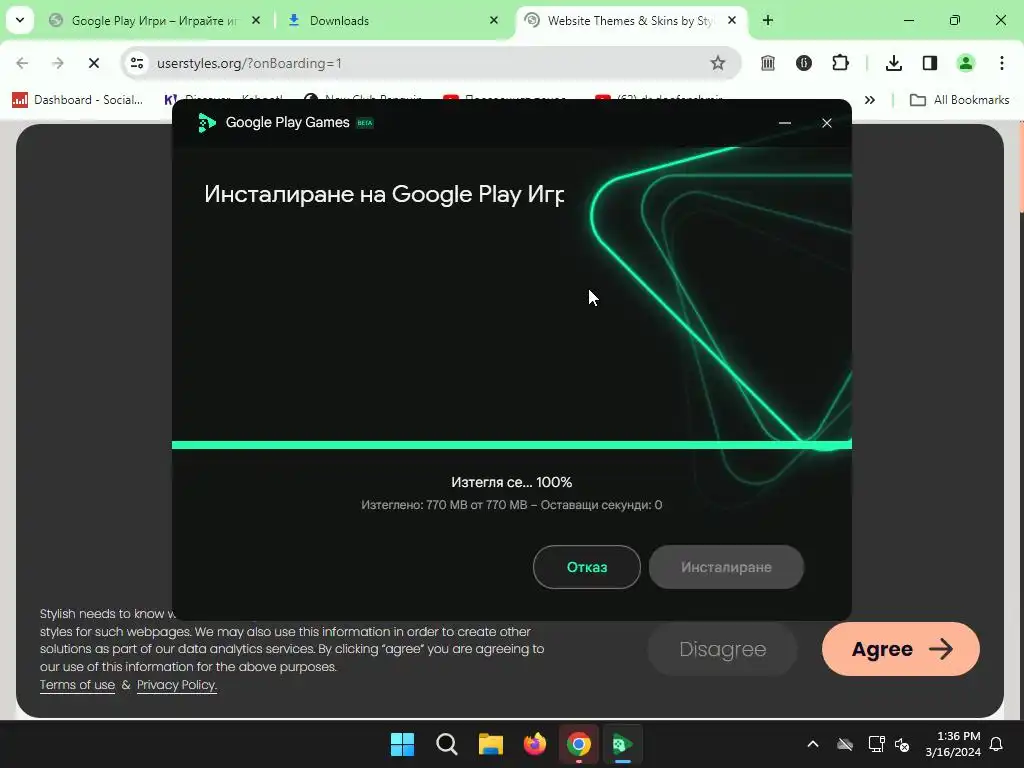Viewport: 1024px width, 768px height.
Task: Click the Изтеглено: 770 MB details text
Action: [511, 505]
